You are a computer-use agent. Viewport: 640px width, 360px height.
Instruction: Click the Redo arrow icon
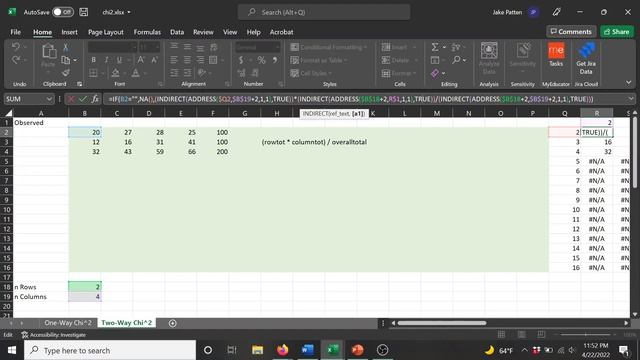click(16, 60)
